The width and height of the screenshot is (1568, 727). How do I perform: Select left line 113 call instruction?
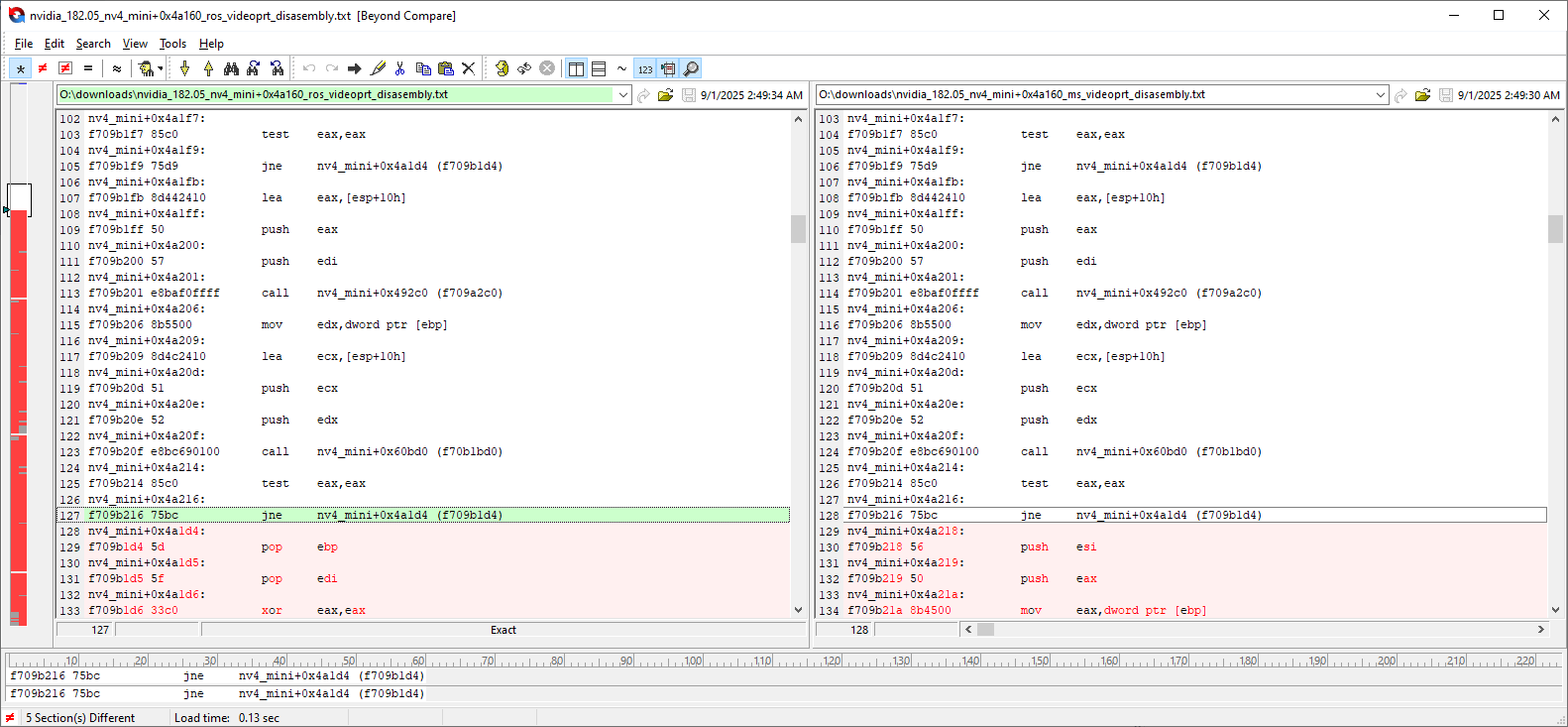[x=424, y=293]
